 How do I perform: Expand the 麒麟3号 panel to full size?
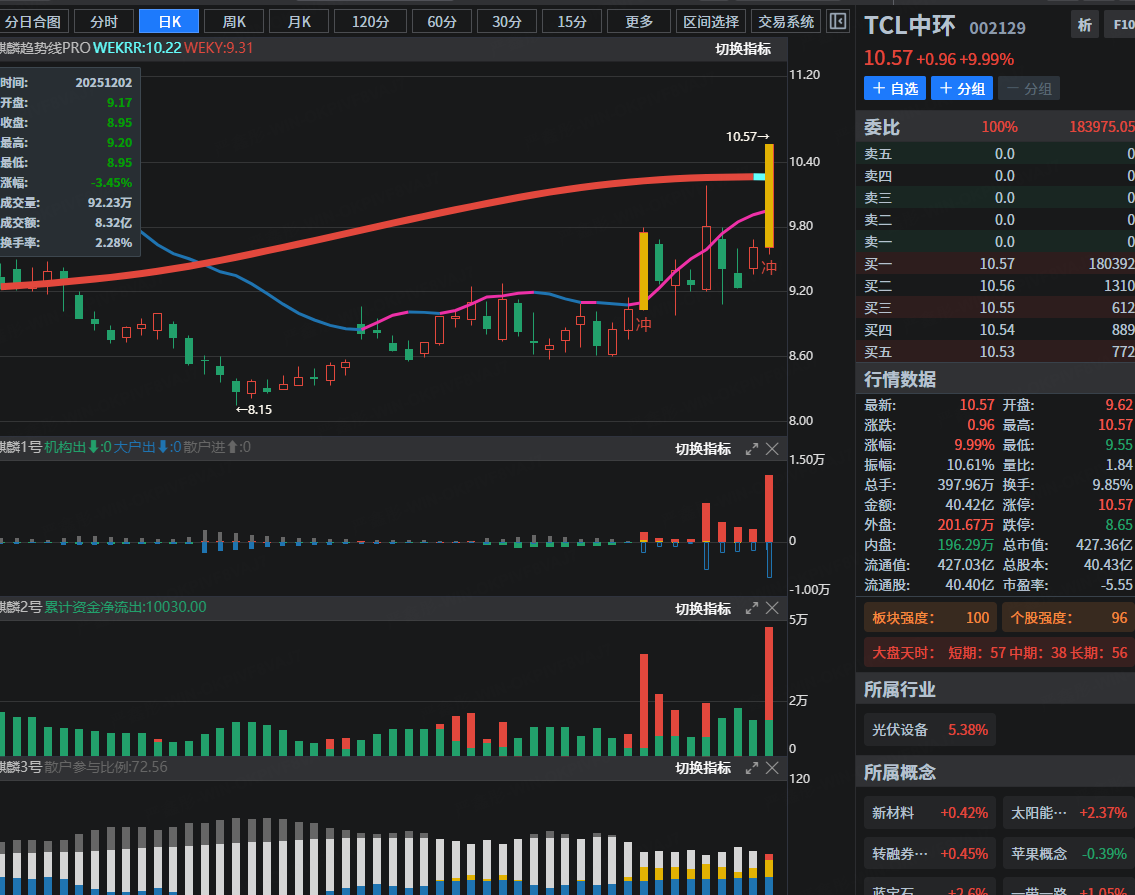click(751, 768)
